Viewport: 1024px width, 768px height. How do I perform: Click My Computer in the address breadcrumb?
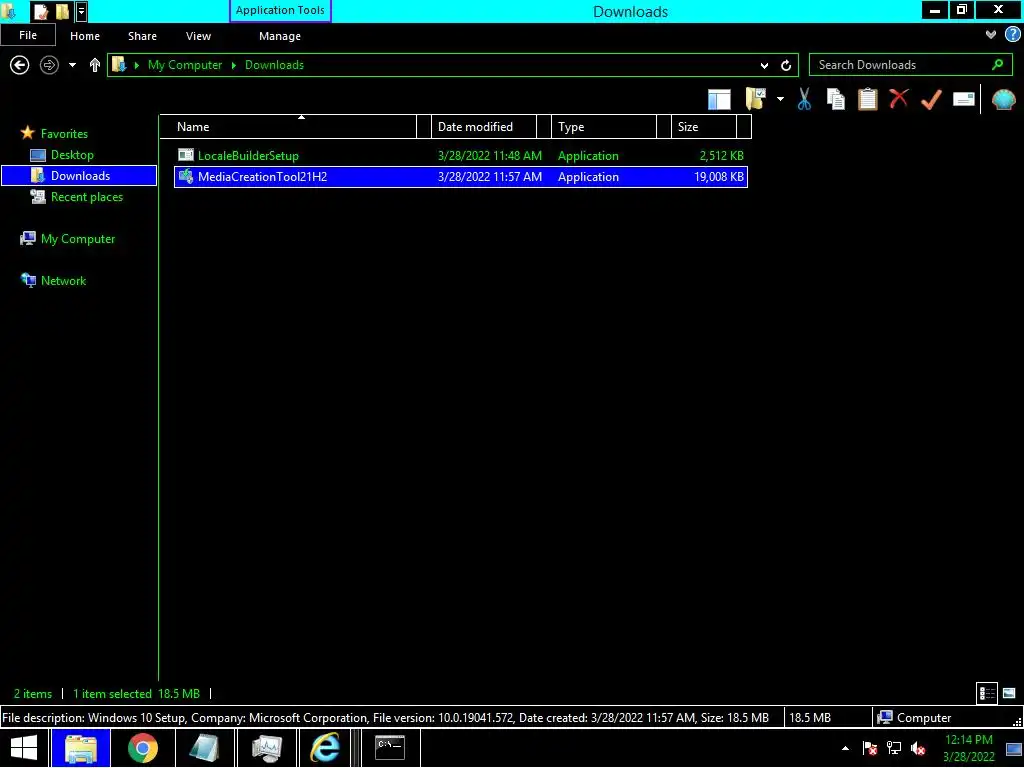pyautogui.click(x=185, y=65)
